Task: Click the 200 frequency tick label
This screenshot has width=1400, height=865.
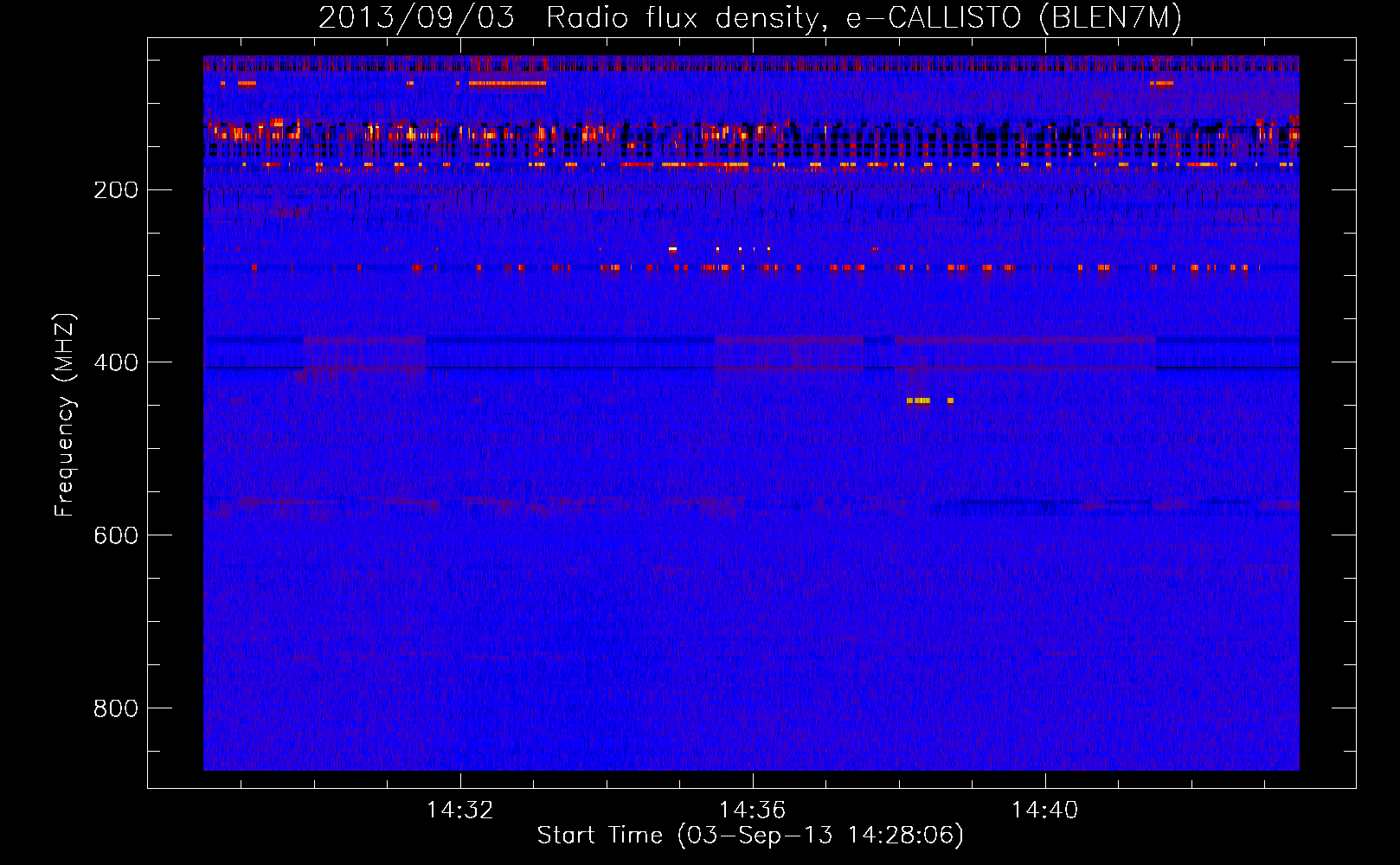Action: click(116, 189)
